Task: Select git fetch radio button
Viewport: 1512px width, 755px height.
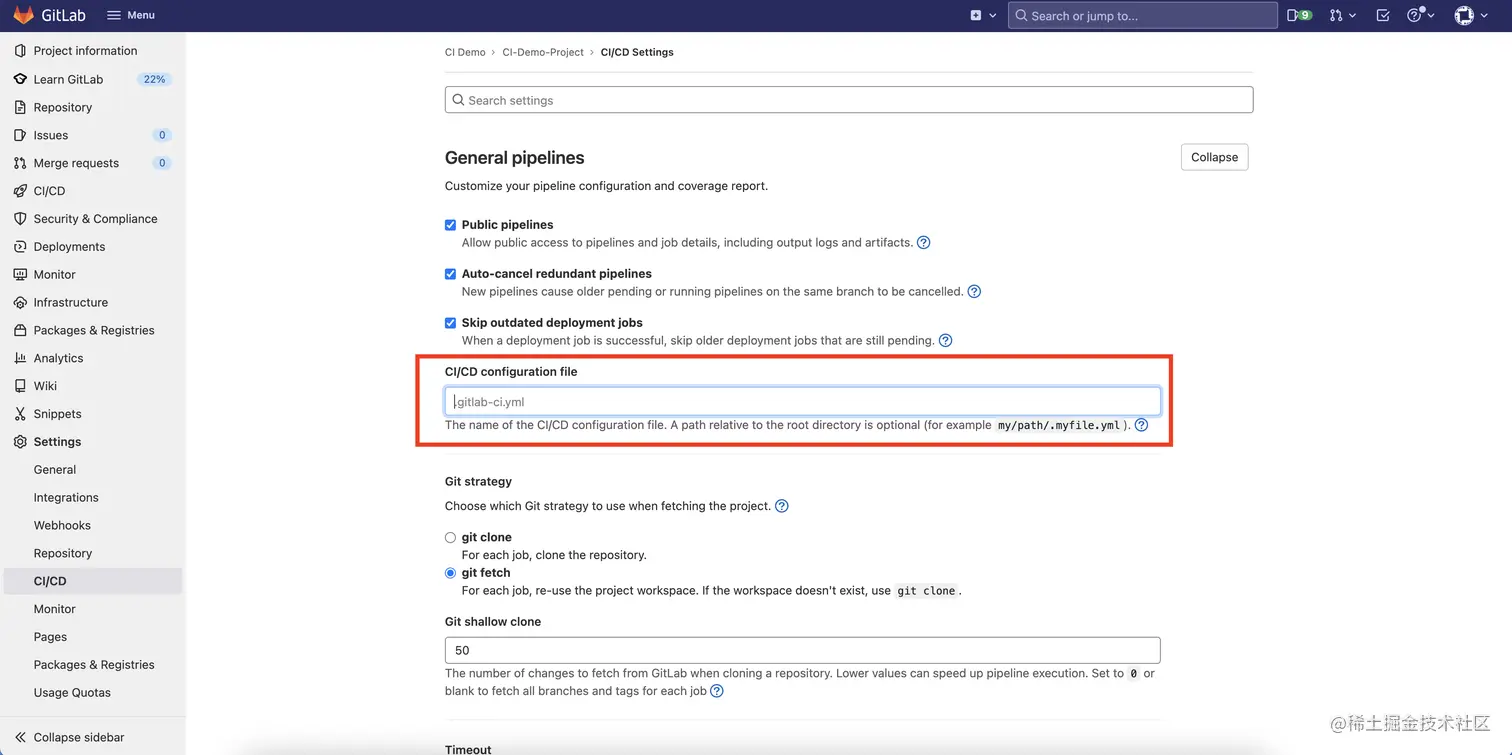Action: 450,573
